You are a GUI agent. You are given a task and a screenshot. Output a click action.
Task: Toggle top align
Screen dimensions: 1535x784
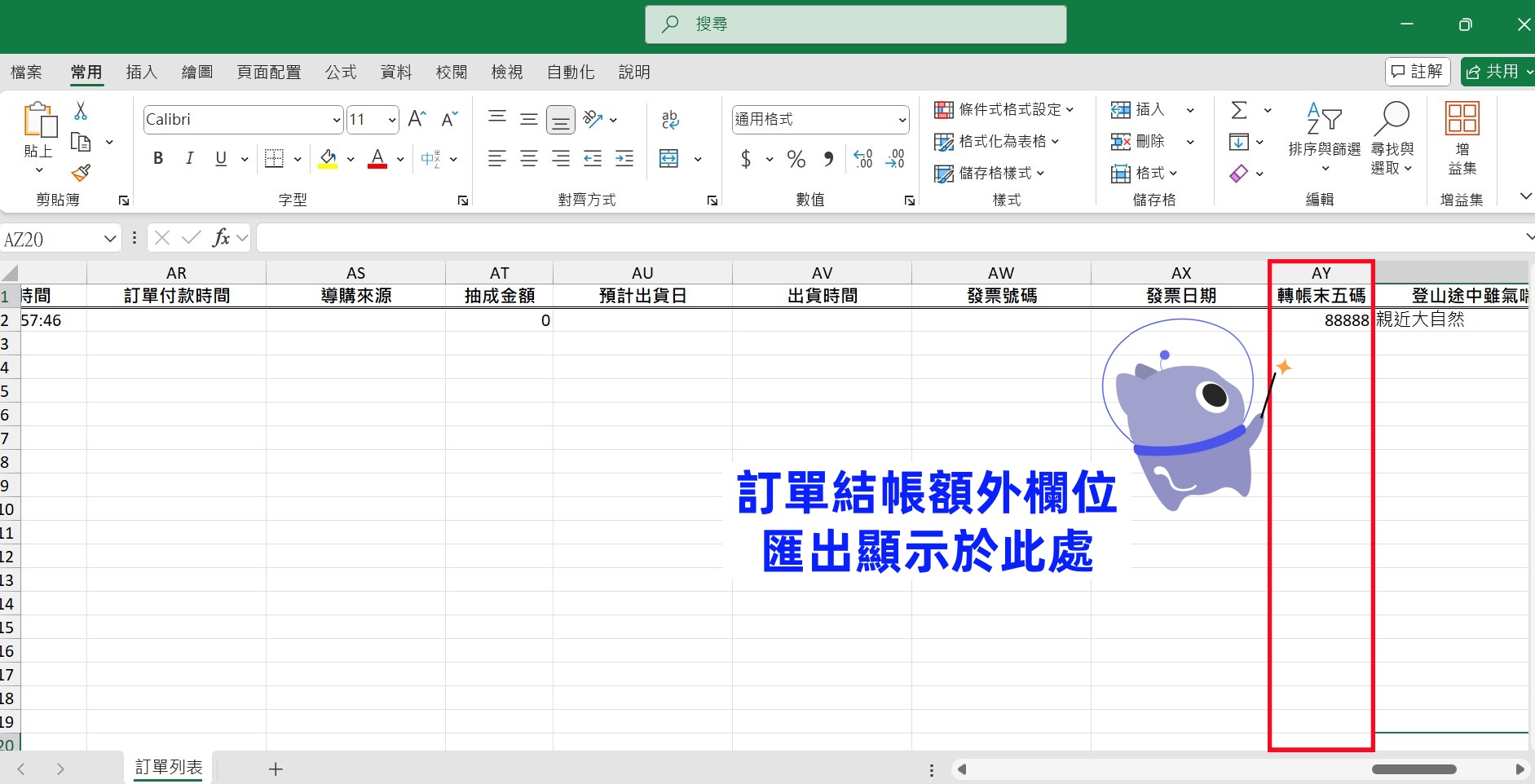pyautogui.click(x=497, y=119)
